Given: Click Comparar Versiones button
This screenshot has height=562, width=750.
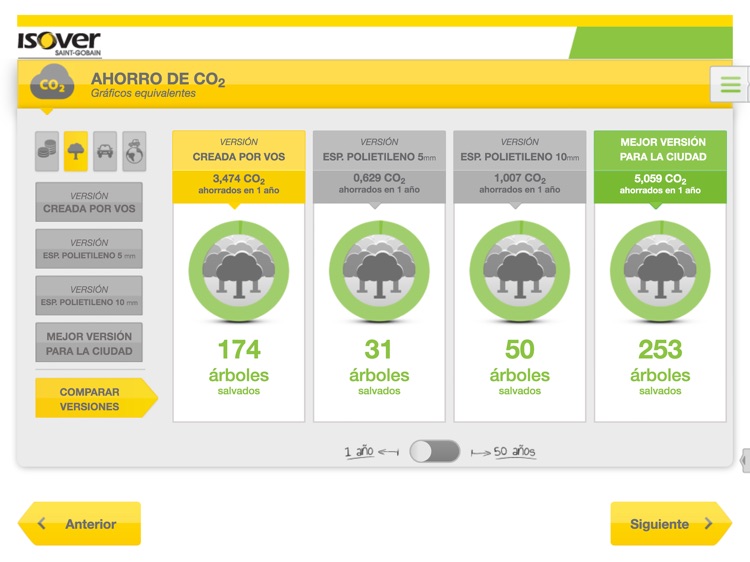Looking at the screenshot, I should point(96,398).
